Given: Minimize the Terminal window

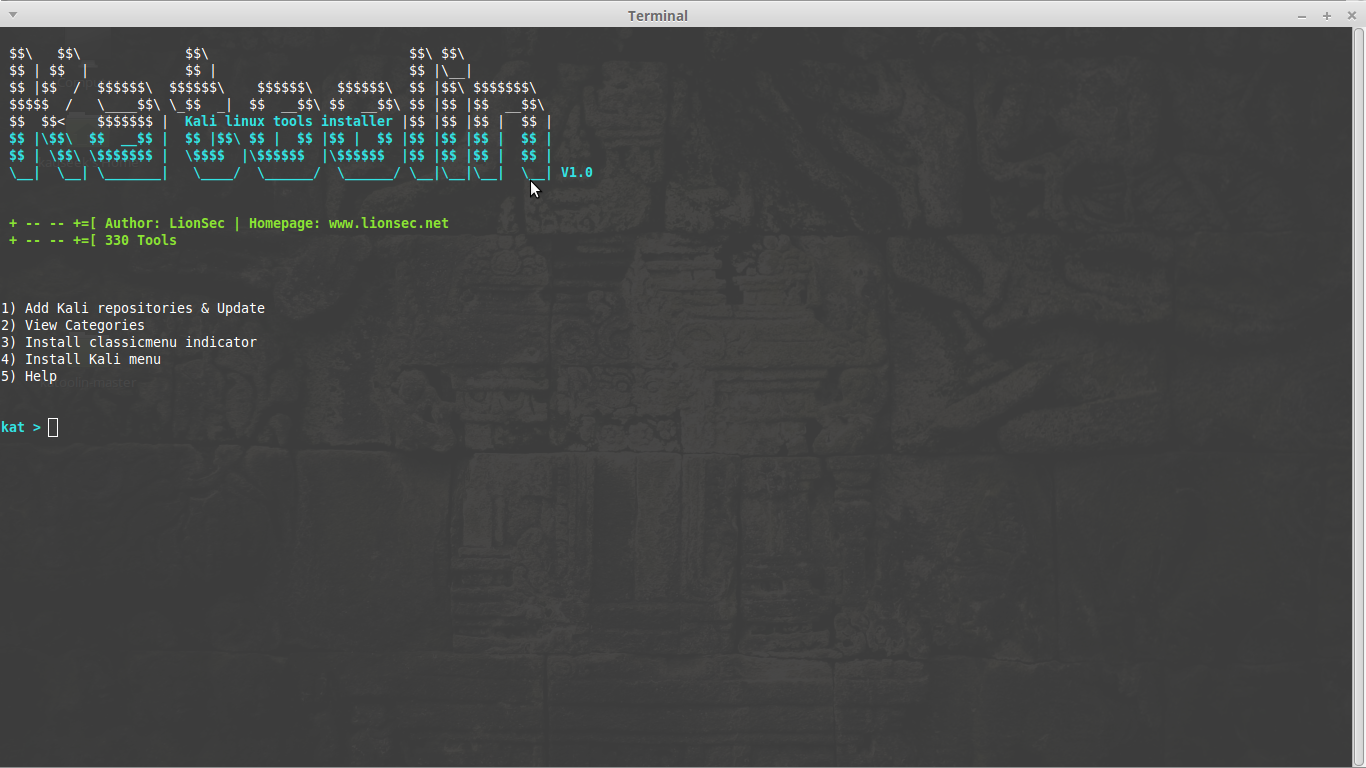Looking at the screenshot, I should (x=1301, y=15).
